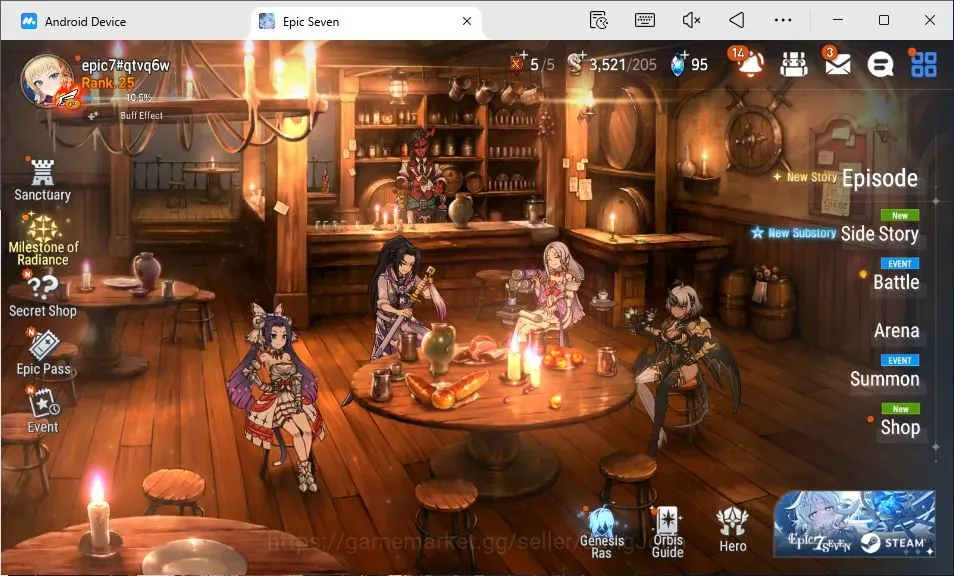Screen dimensions: 954x576
Task: Open the mailbox envelope icon
Action: pos(837,62)
